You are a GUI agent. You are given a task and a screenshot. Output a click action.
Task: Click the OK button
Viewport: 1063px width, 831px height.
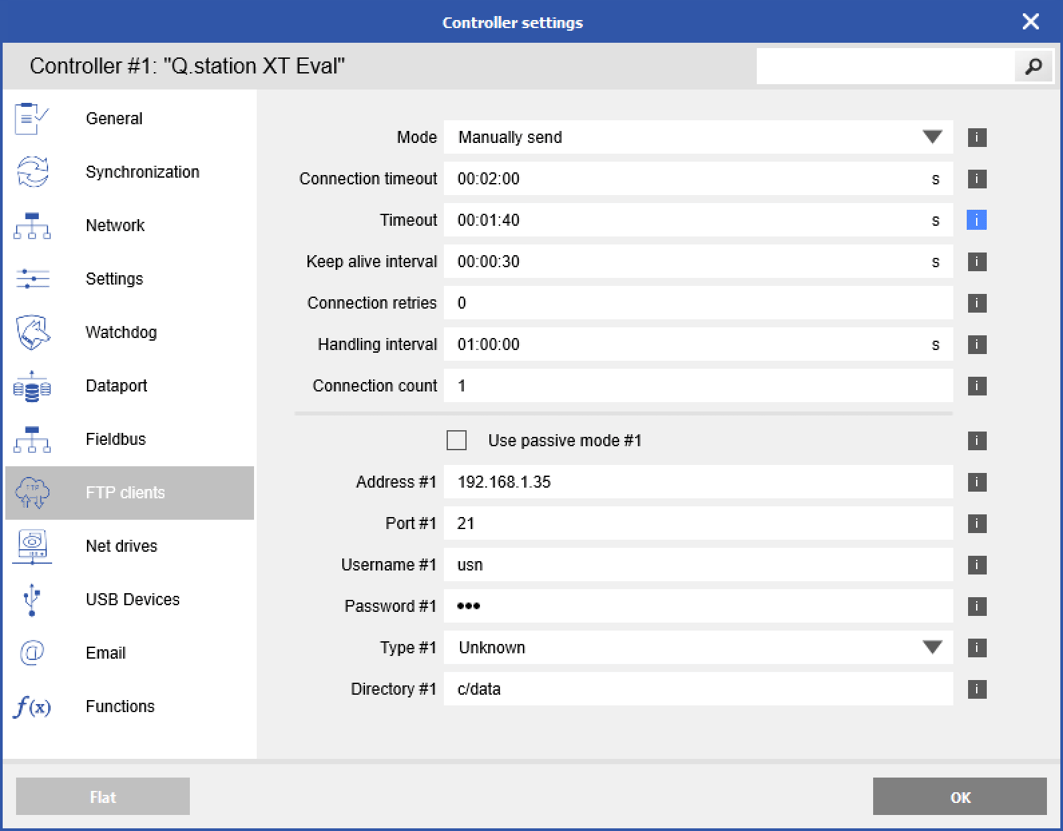click(x=960, y=797)
